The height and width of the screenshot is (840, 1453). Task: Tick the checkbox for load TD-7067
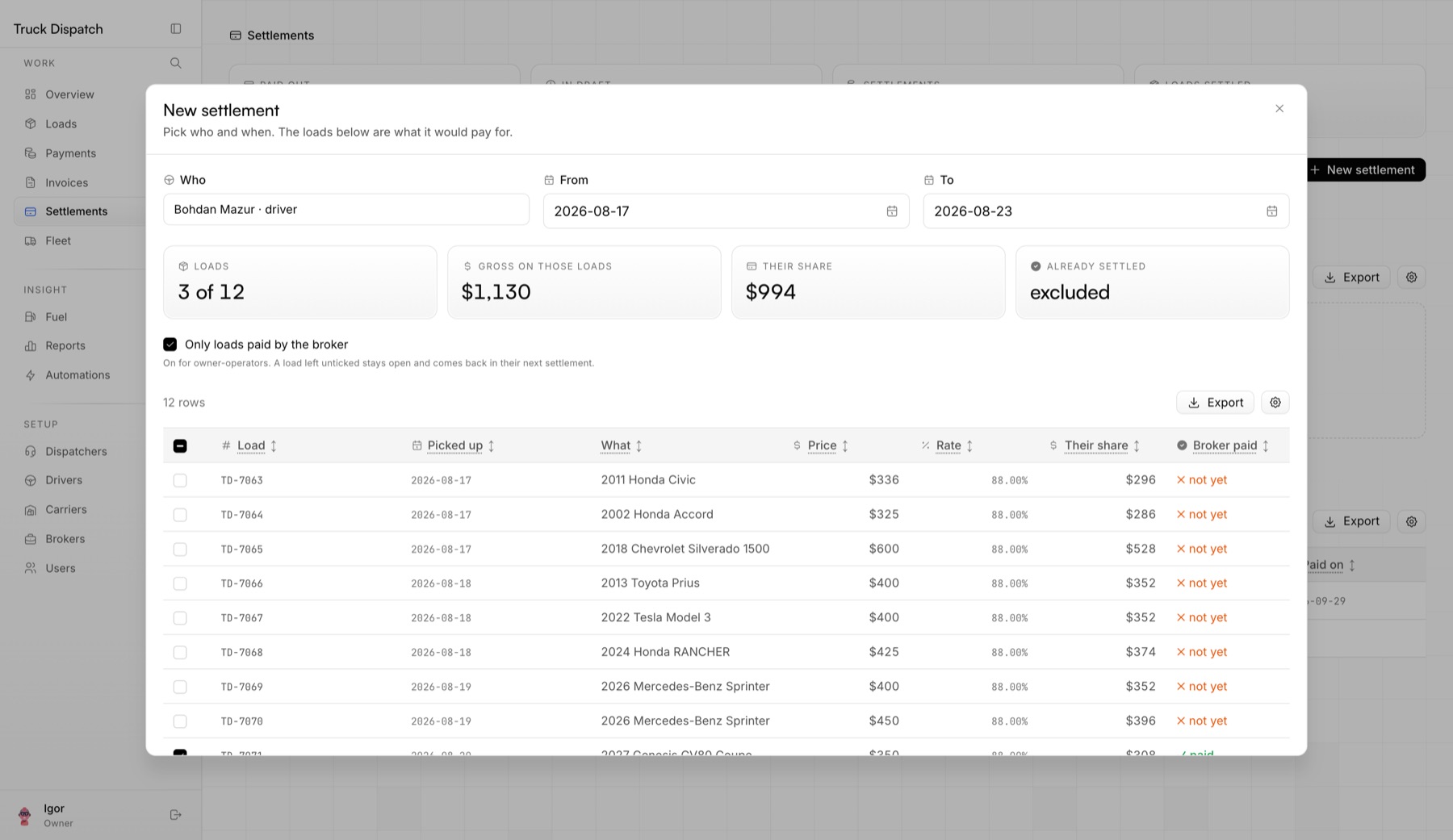tap(180, 618)
